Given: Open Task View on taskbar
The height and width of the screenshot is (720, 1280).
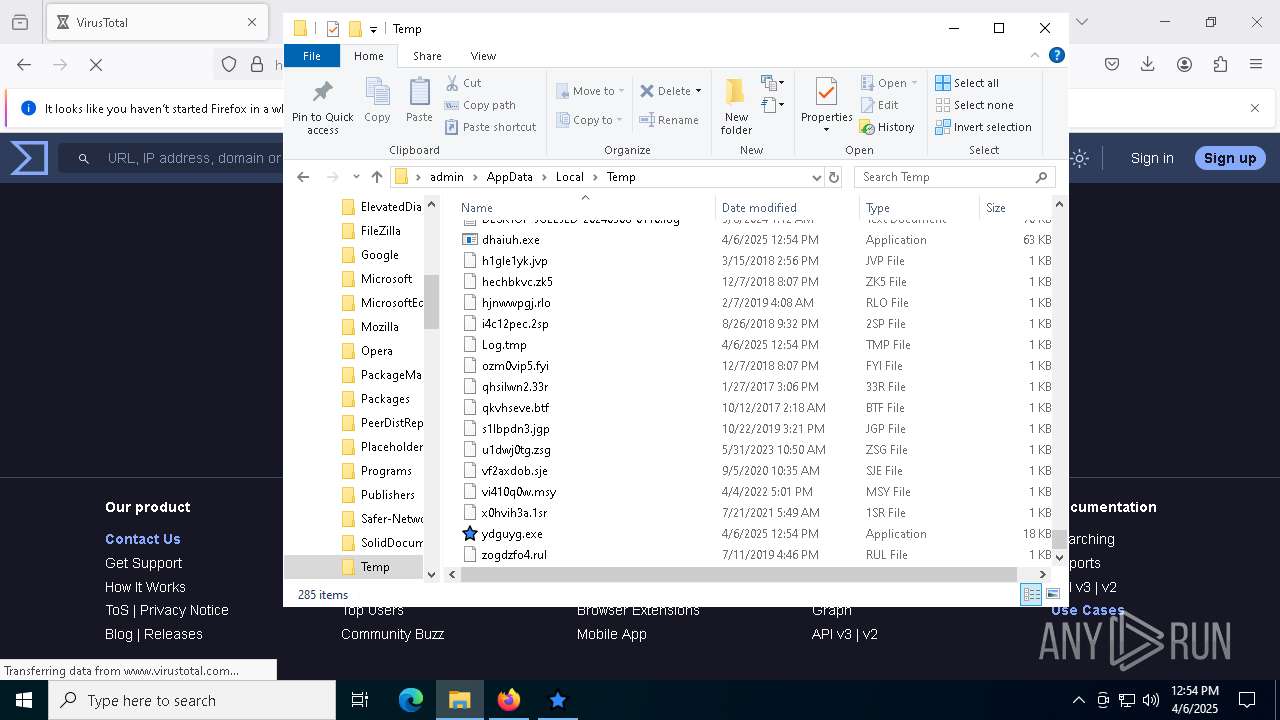Looking at the screenshot, I should point(360,700).
